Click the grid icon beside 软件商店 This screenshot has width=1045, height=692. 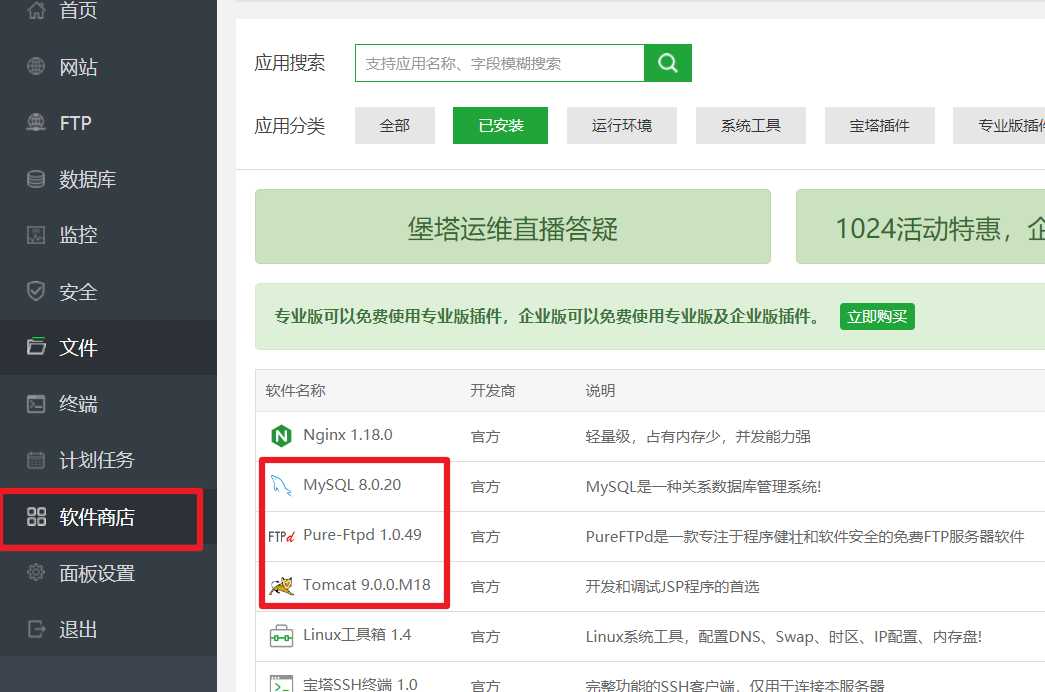point(36,517)
